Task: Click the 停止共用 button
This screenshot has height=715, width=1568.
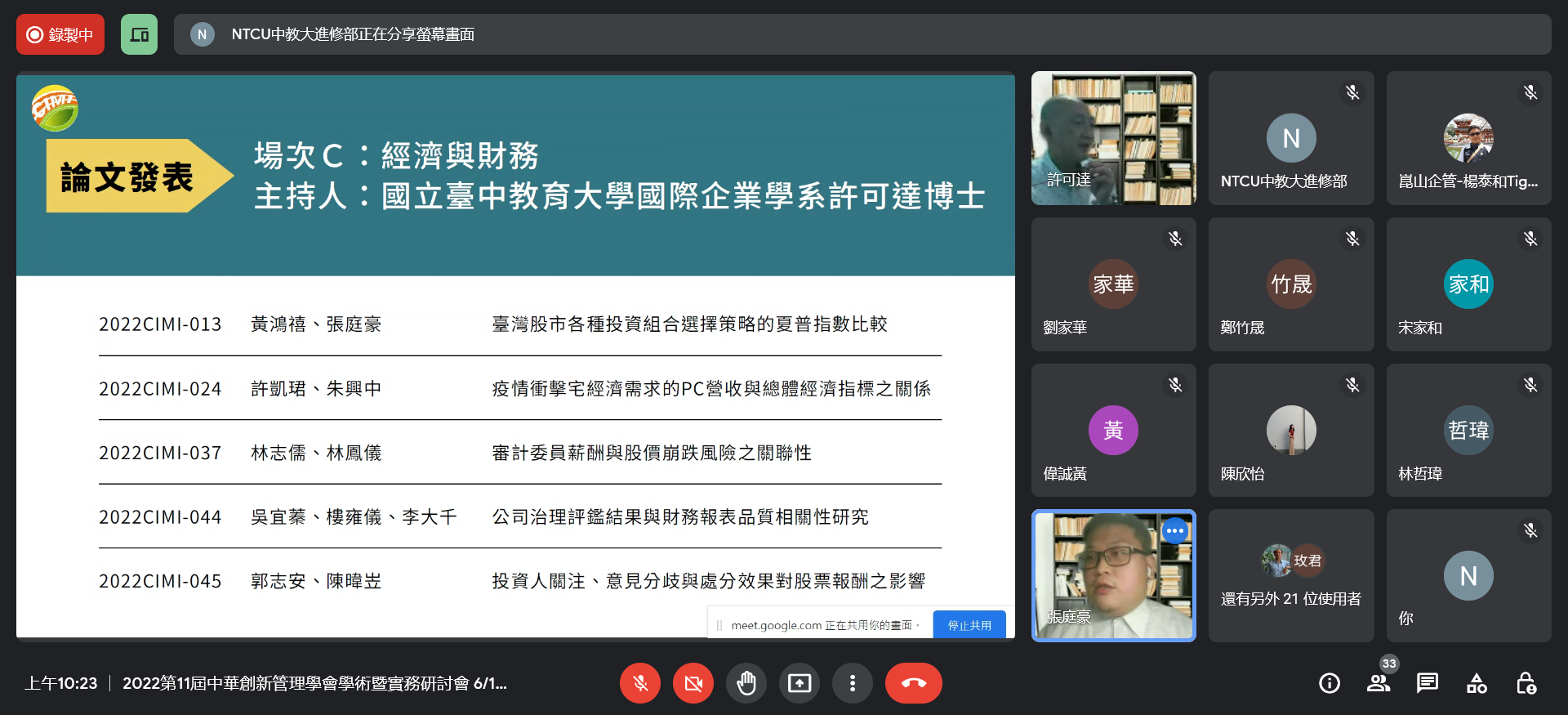Action: (x=969, y=625)
